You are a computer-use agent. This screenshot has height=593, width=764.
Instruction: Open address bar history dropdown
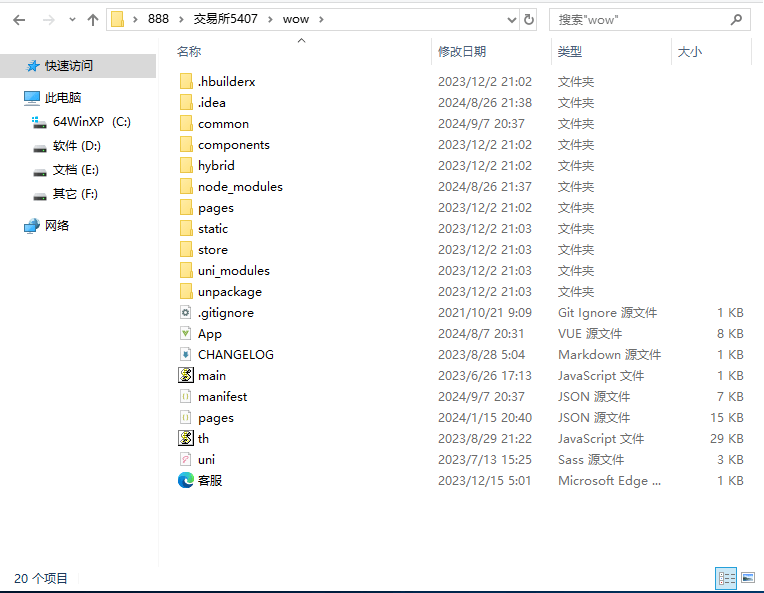coord(512,20)
